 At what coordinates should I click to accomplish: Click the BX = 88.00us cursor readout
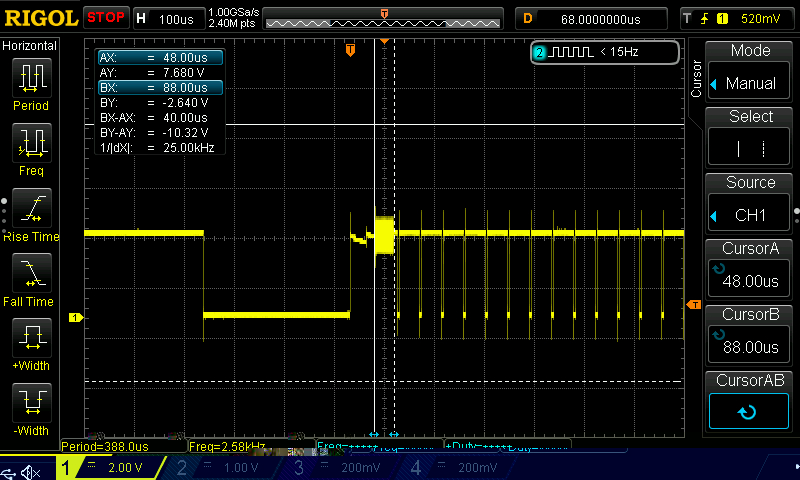[160, 88]
